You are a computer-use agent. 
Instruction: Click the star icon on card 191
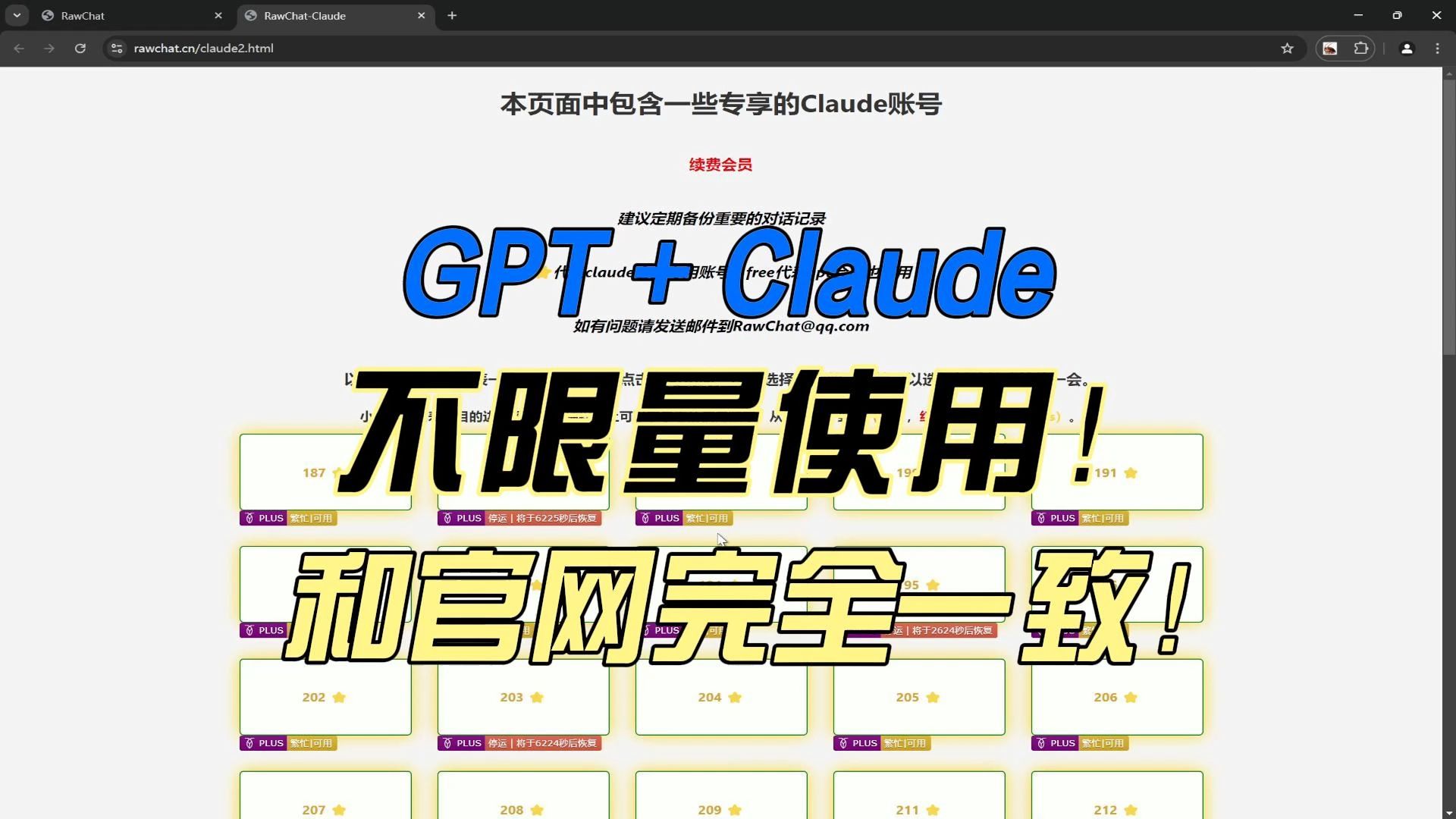[x=1131, y=472]
